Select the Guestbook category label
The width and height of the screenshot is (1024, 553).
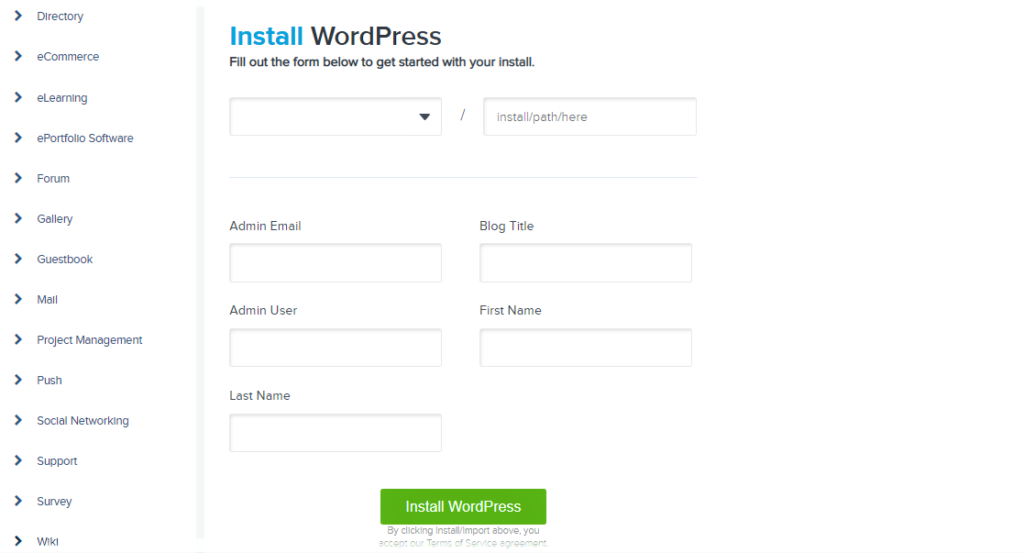tap(65, 259)
